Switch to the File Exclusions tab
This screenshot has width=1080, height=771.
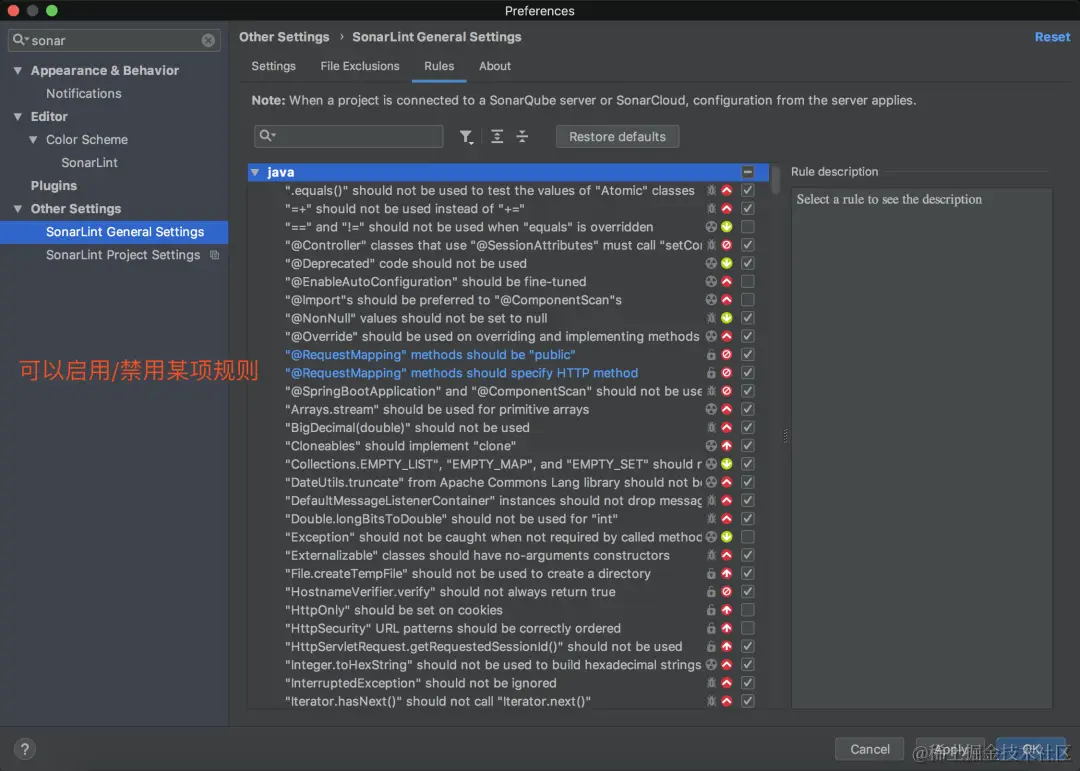click(x=360, y=66)
